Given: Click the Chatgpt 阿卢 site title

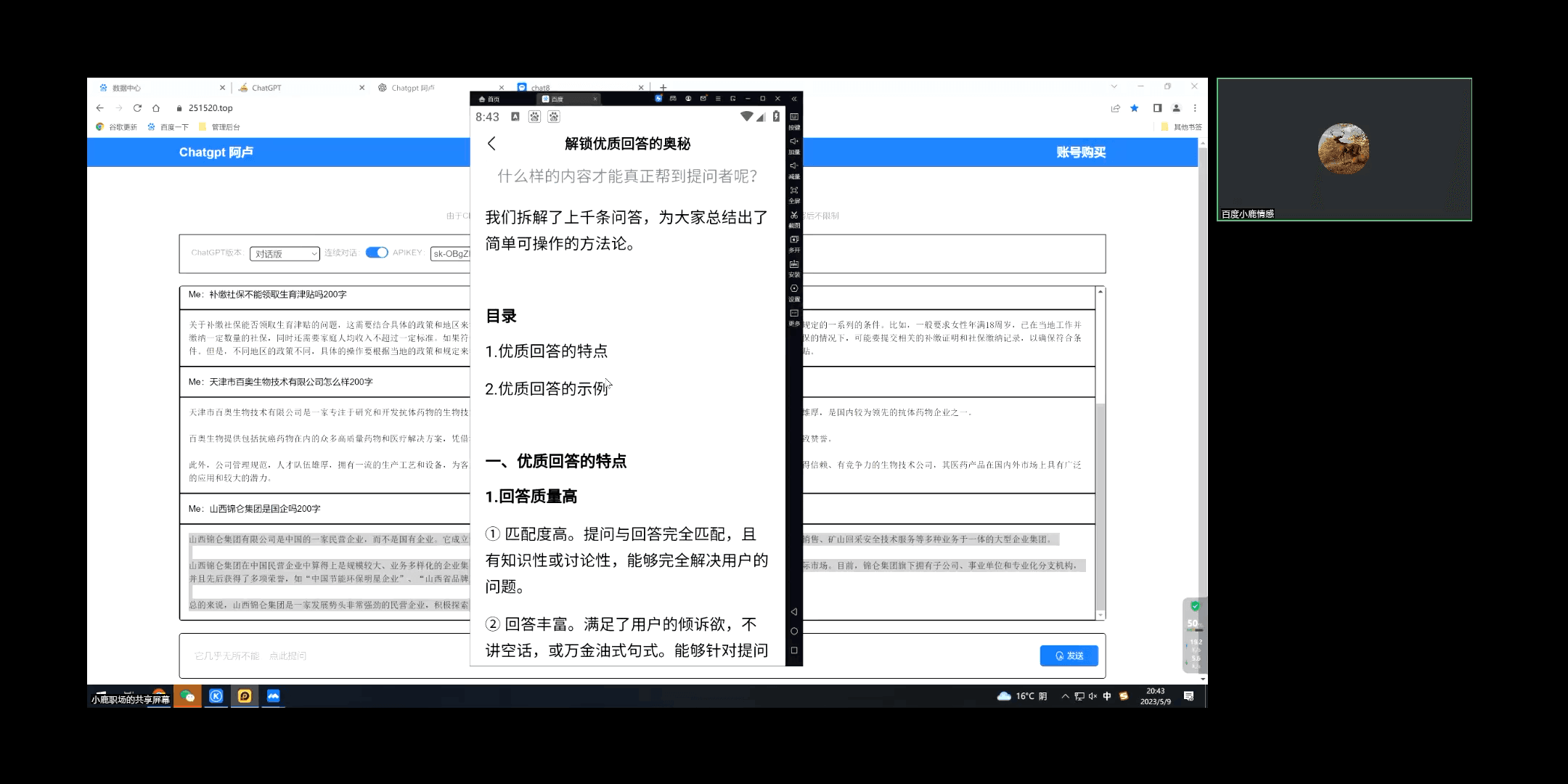Looking at the screenshot, I should pyautogui.click(x=216, y=152).
